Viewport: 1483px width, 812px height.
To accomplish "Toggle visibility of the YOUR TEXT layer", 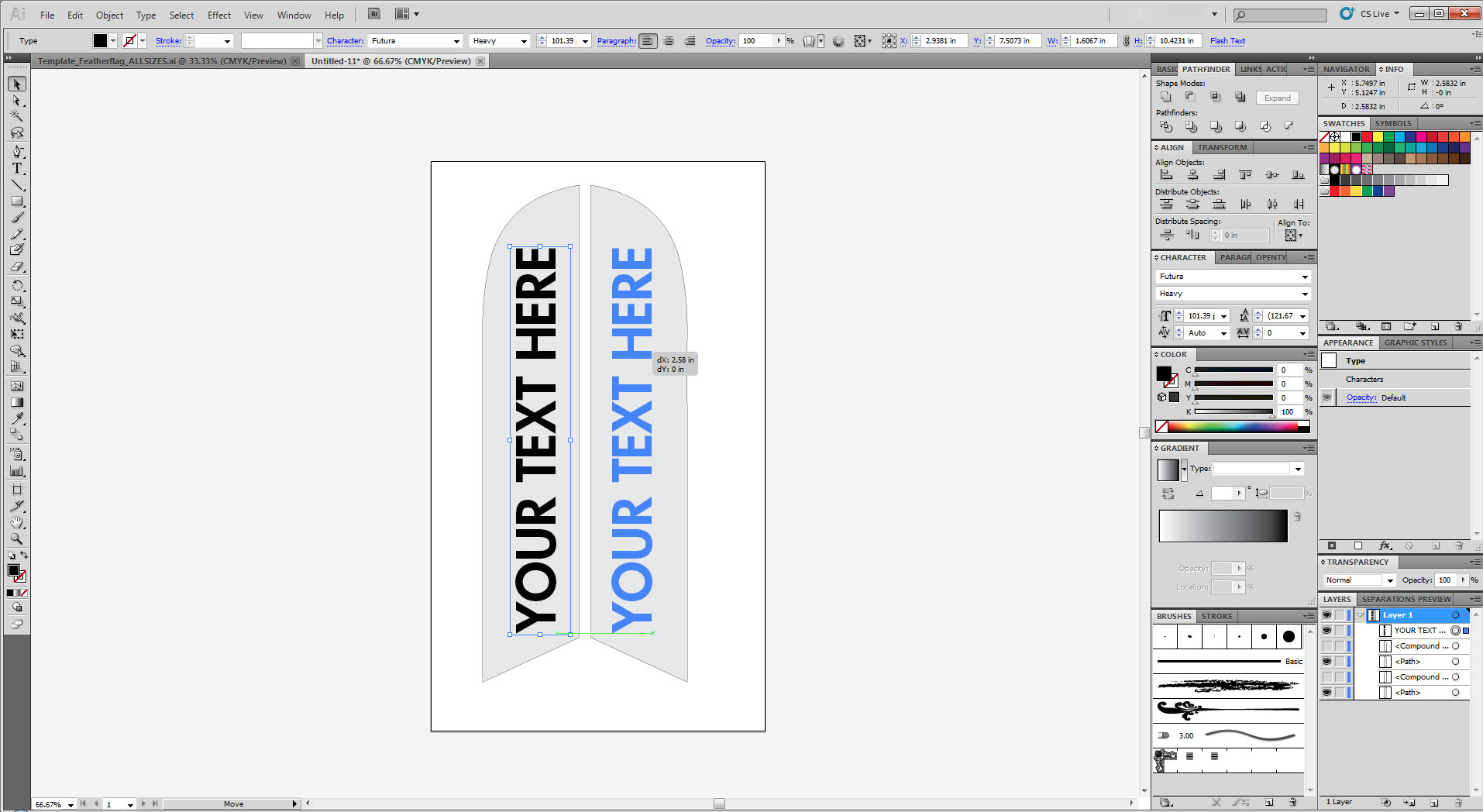I will [1326, 630].
